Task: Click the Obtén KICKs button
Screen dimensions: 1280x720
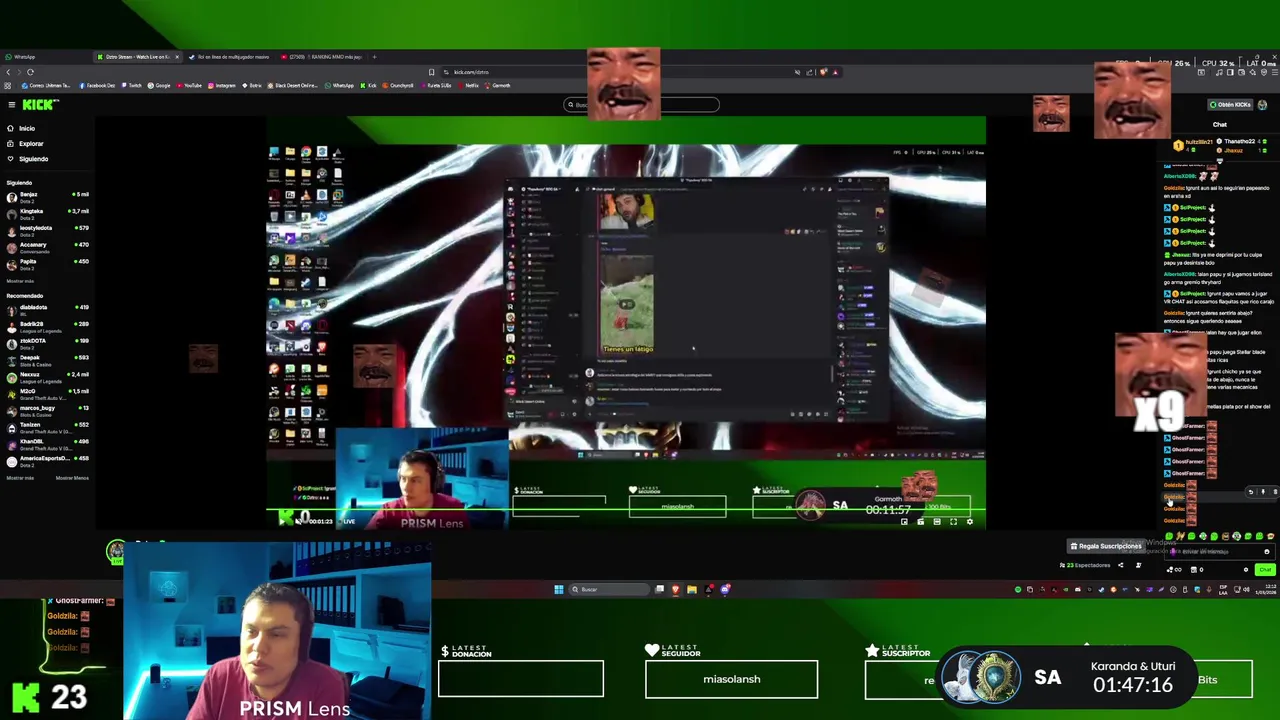Action: (1229, 104)
